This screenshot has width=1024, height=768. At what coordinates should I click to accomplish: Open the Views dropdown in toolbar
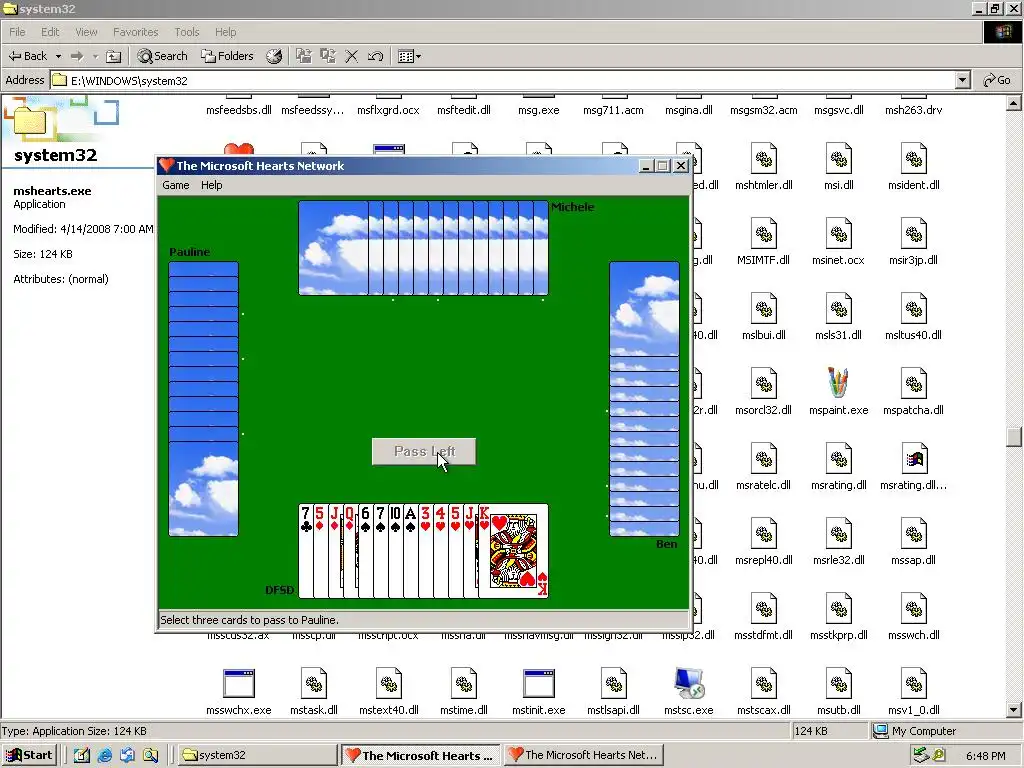click(x=409, y=56)
